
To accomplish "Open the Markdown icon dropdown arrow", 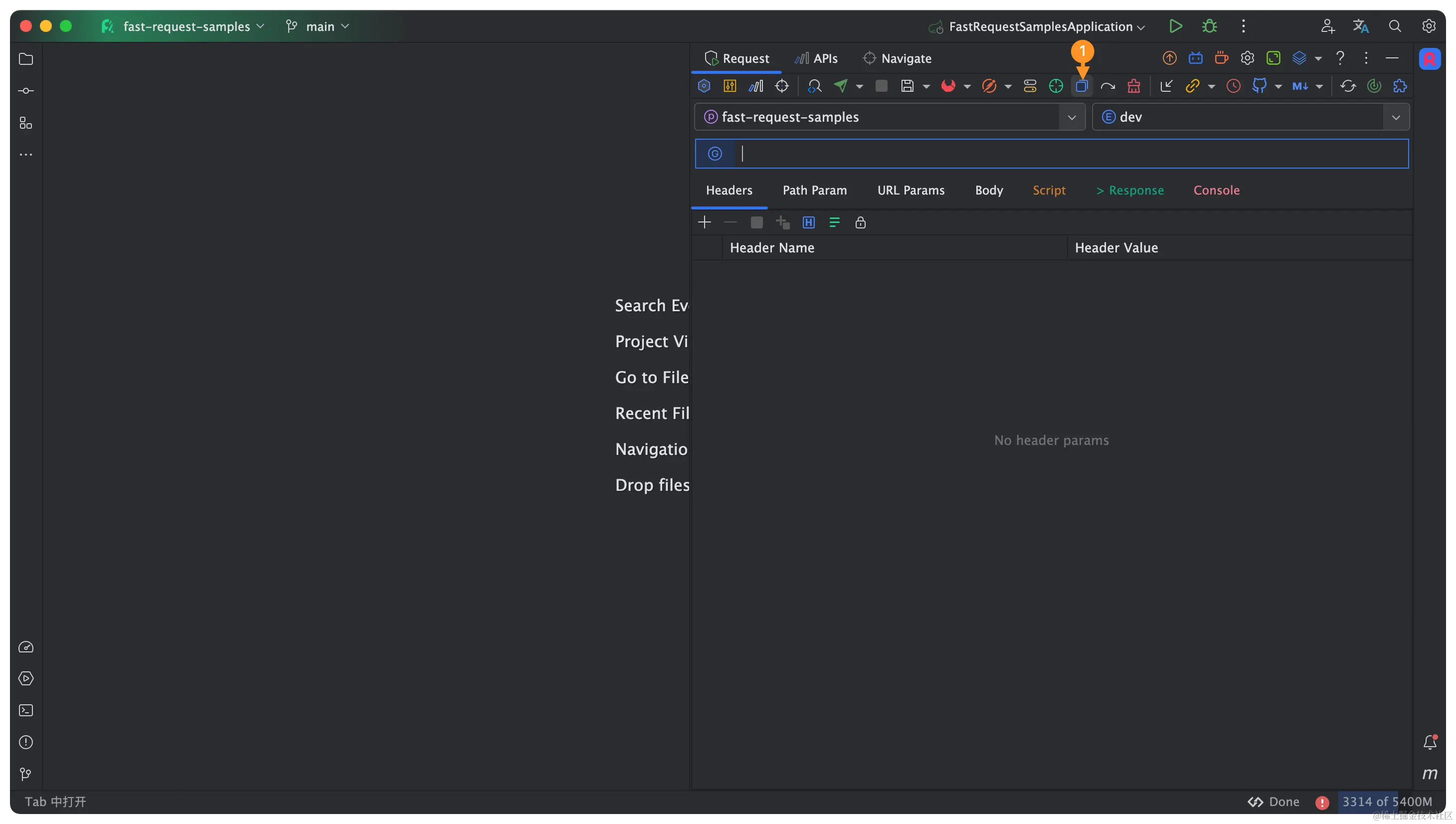I will pos(1319,87).
